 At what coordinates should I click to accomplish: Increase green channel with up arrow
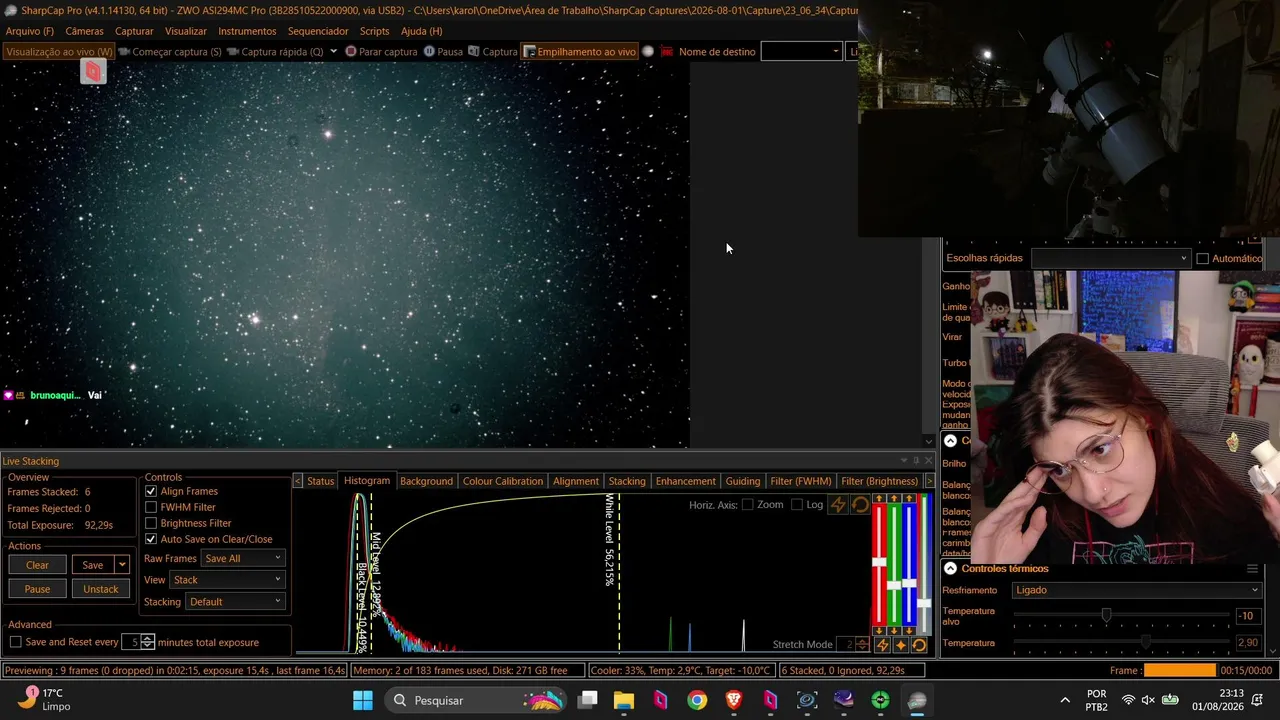(894, 498)
